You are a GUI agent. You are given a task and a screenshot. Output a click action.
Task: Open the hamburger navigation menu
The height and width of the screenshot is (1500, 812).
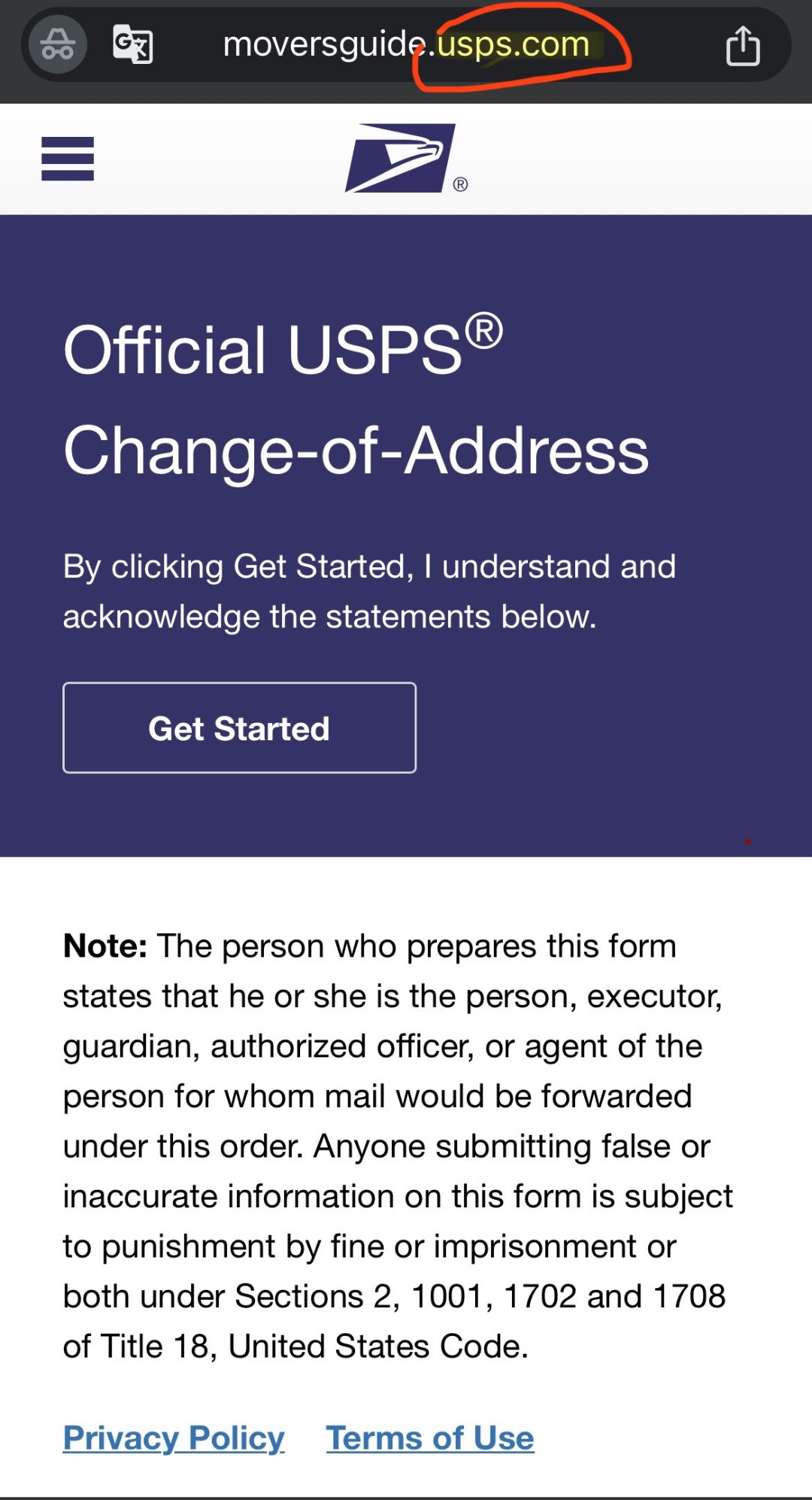click(68, 159)
